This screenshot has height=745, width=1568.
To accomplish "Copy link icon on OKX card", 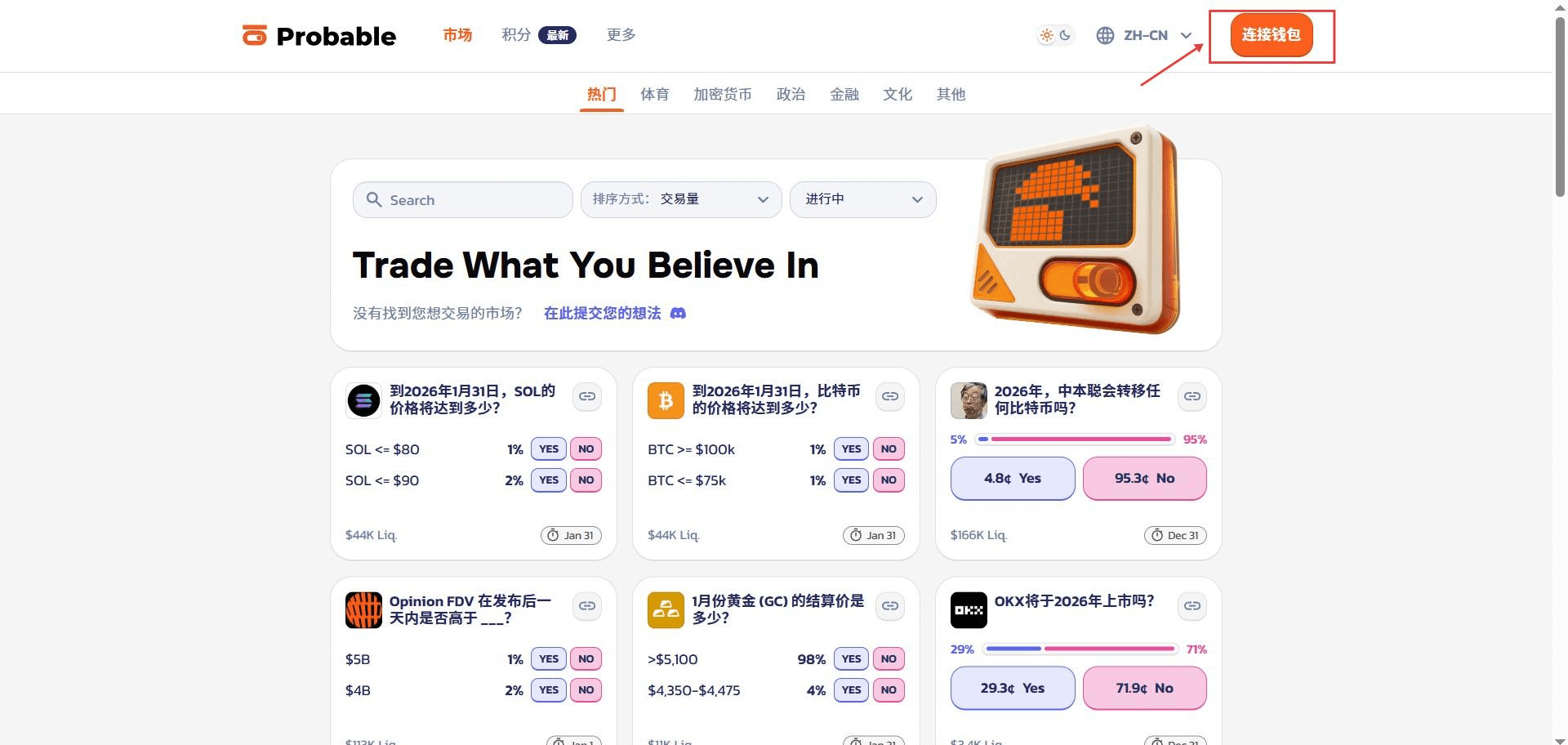I will click(1192, 606).
